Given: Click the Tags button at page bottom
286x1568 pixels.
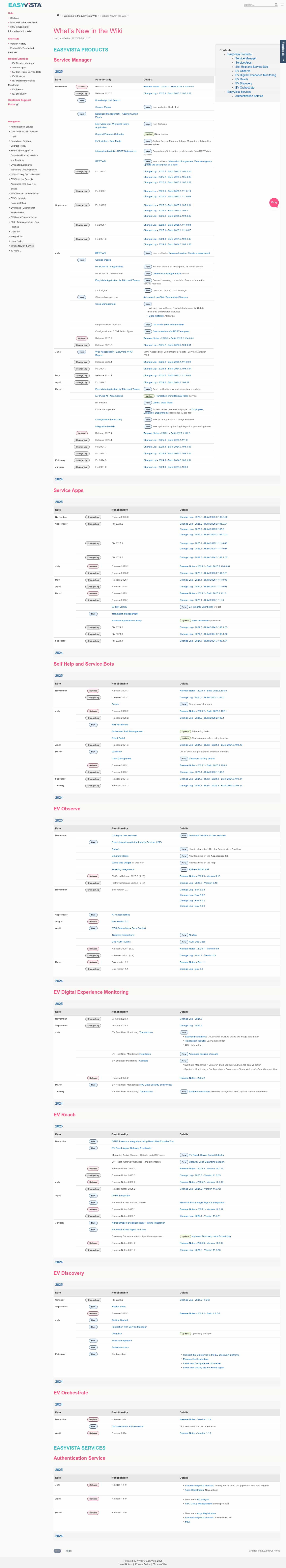Looking at the screenshot, I should click(x=69, y=1551).
